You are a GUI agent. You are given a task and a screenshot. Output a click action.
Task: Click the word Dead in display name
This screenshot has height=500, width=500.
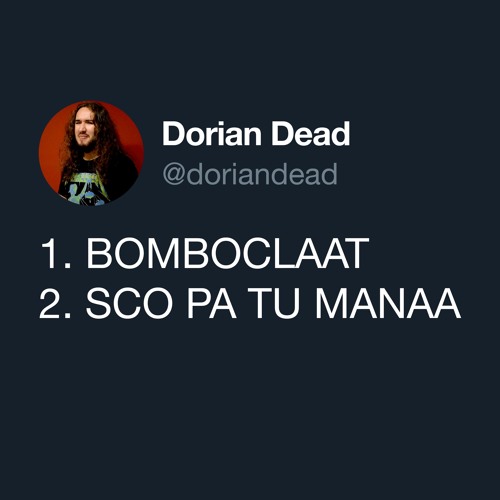coord(311,134)
